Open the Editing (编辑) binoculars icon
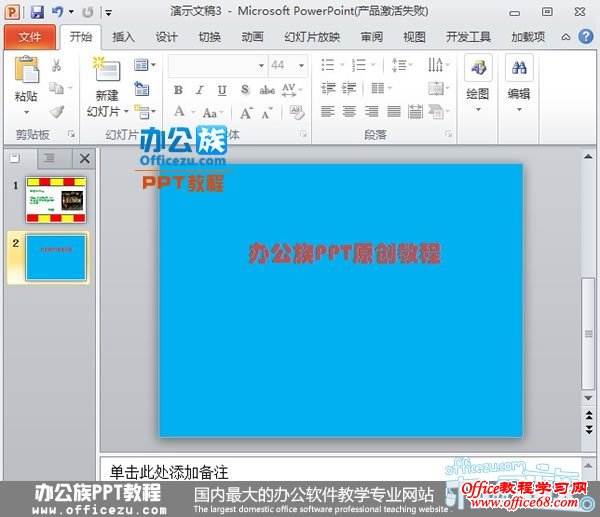The image size is (600, 517). [518, 70]
